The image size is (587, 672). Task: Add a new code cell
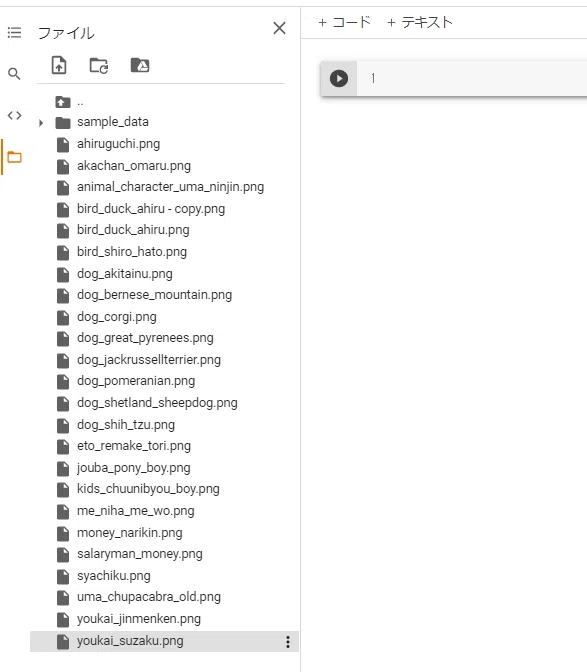344,22
